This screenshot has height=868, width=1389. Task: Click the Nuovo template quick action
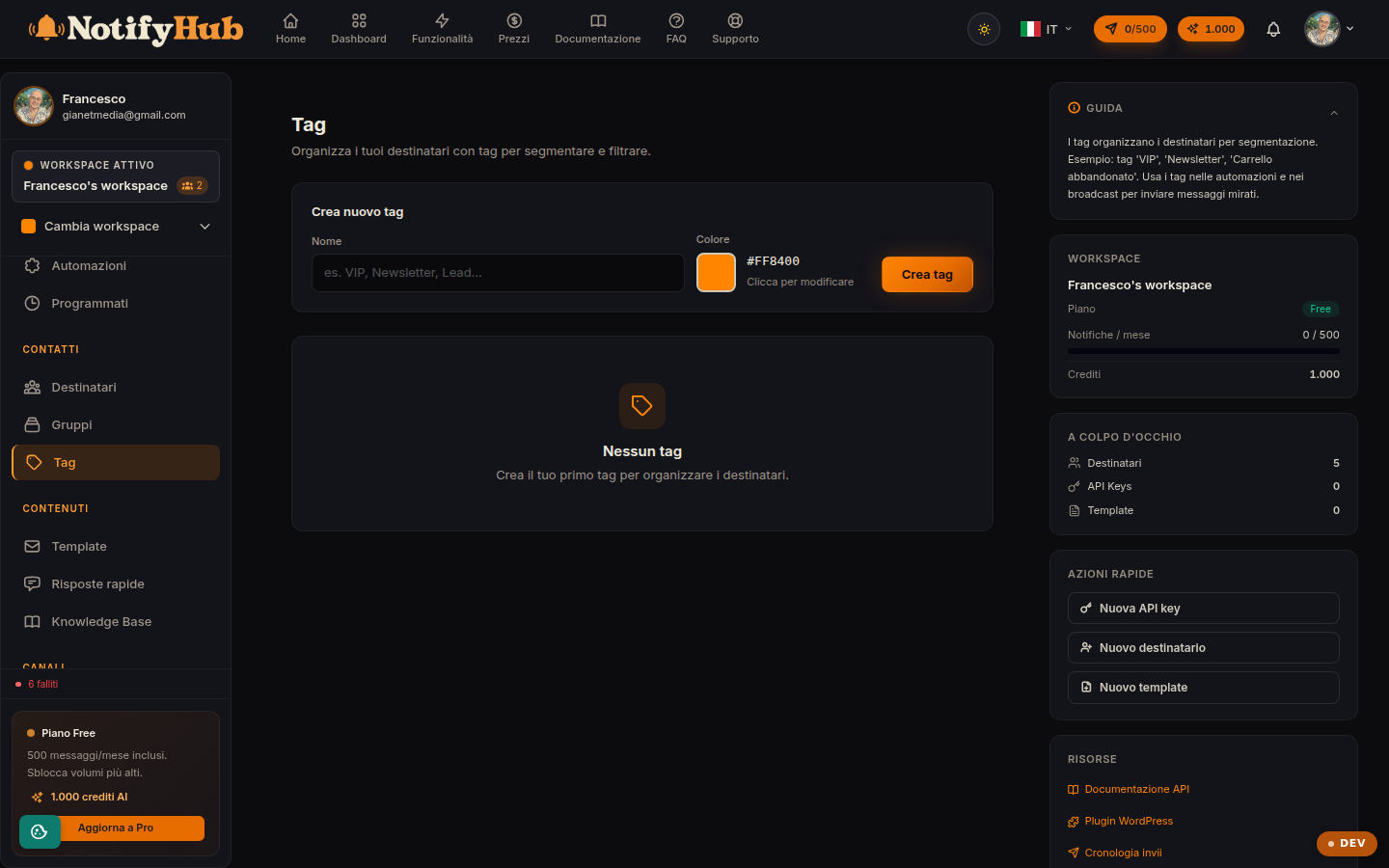pyautogui.click(x=1204, y=688)
